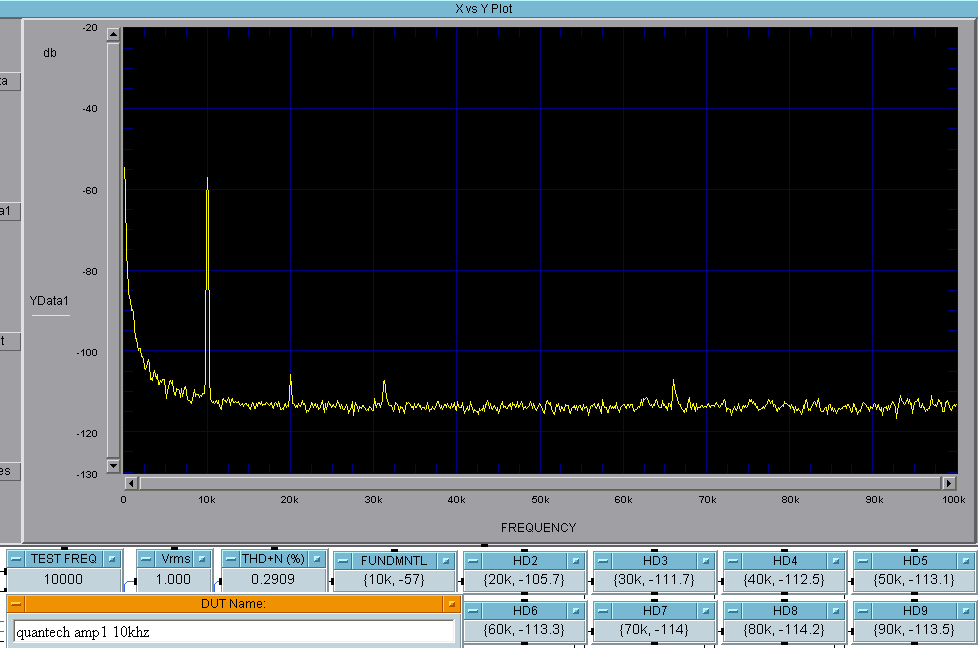
Task: Select the HD4 value {40k, -112.5}
Action: point(784,580)
